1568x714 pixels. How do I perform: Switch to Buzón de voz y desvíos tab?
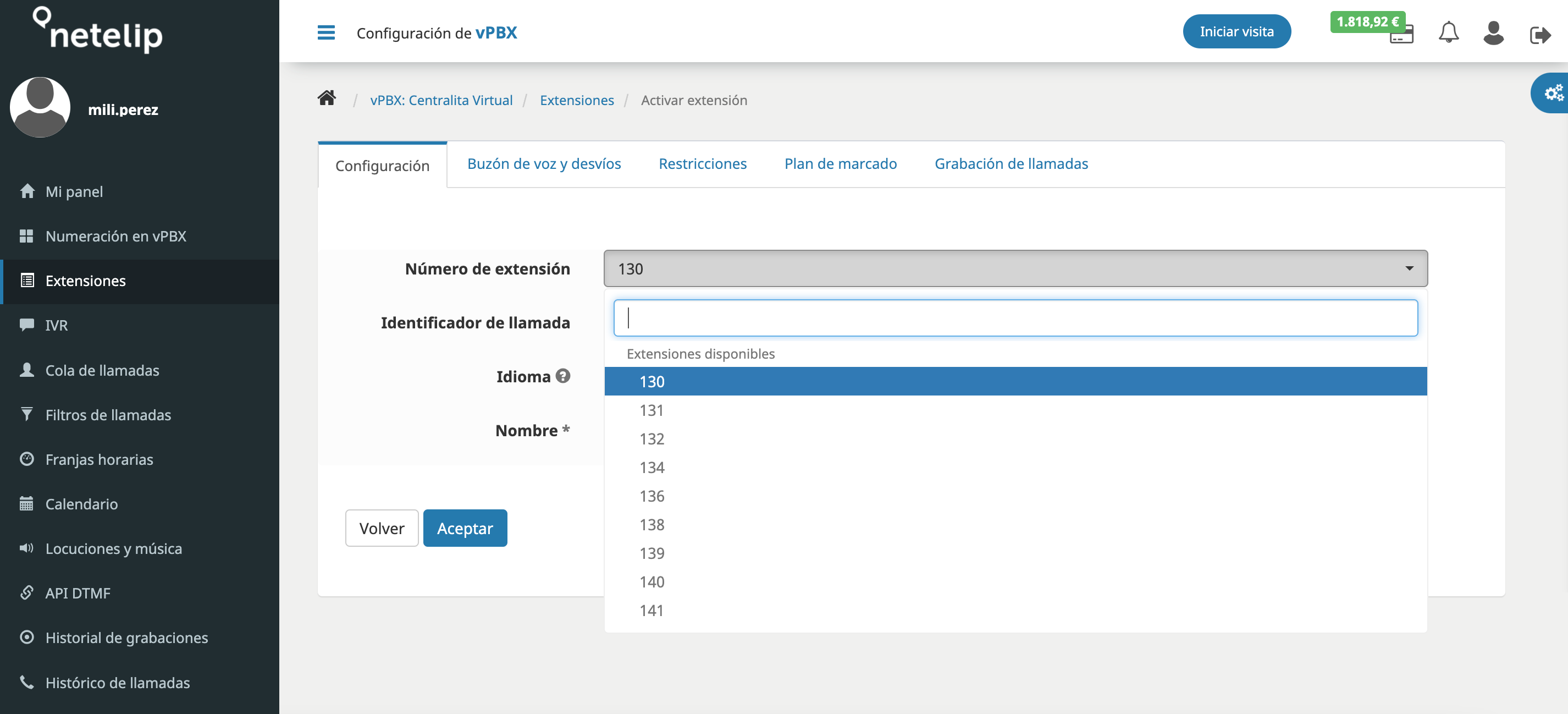pos(544,163)
